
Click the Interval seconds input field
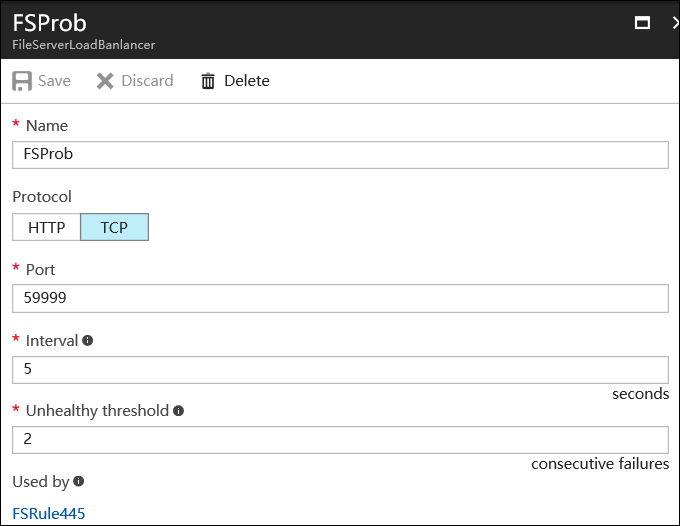point(340,369)
